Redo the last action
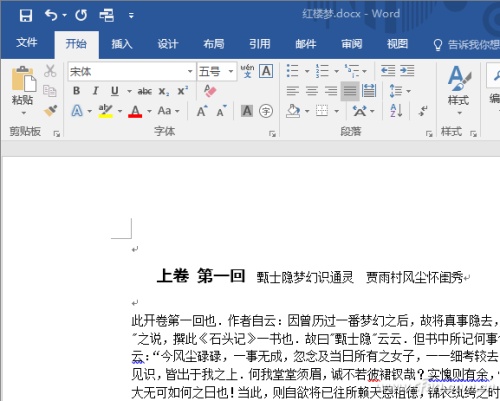Viewport: 500px width, 401px height. click(x=81, y=15)
